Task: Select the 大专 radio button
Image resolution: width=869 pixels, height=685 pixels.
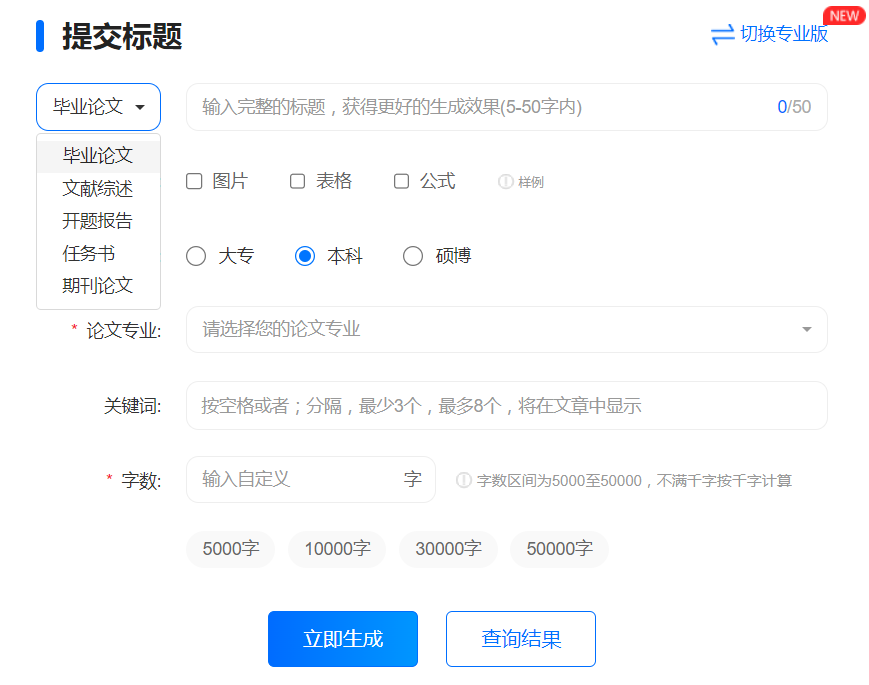Action: tap(196, 256)
